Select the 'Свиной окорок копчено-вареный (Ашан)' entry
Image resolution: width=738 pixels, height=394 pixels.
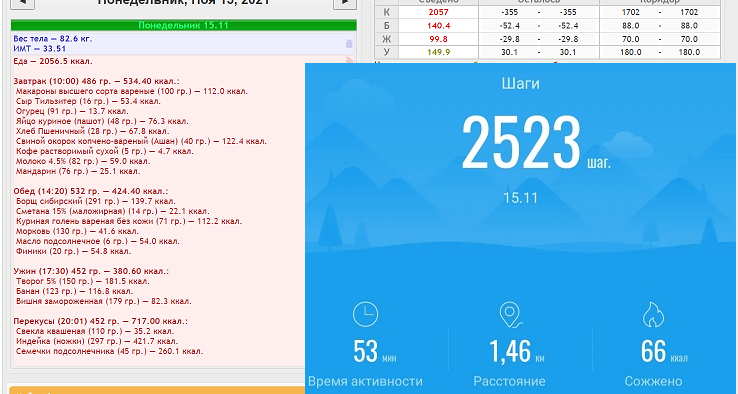tap(141, 141)
